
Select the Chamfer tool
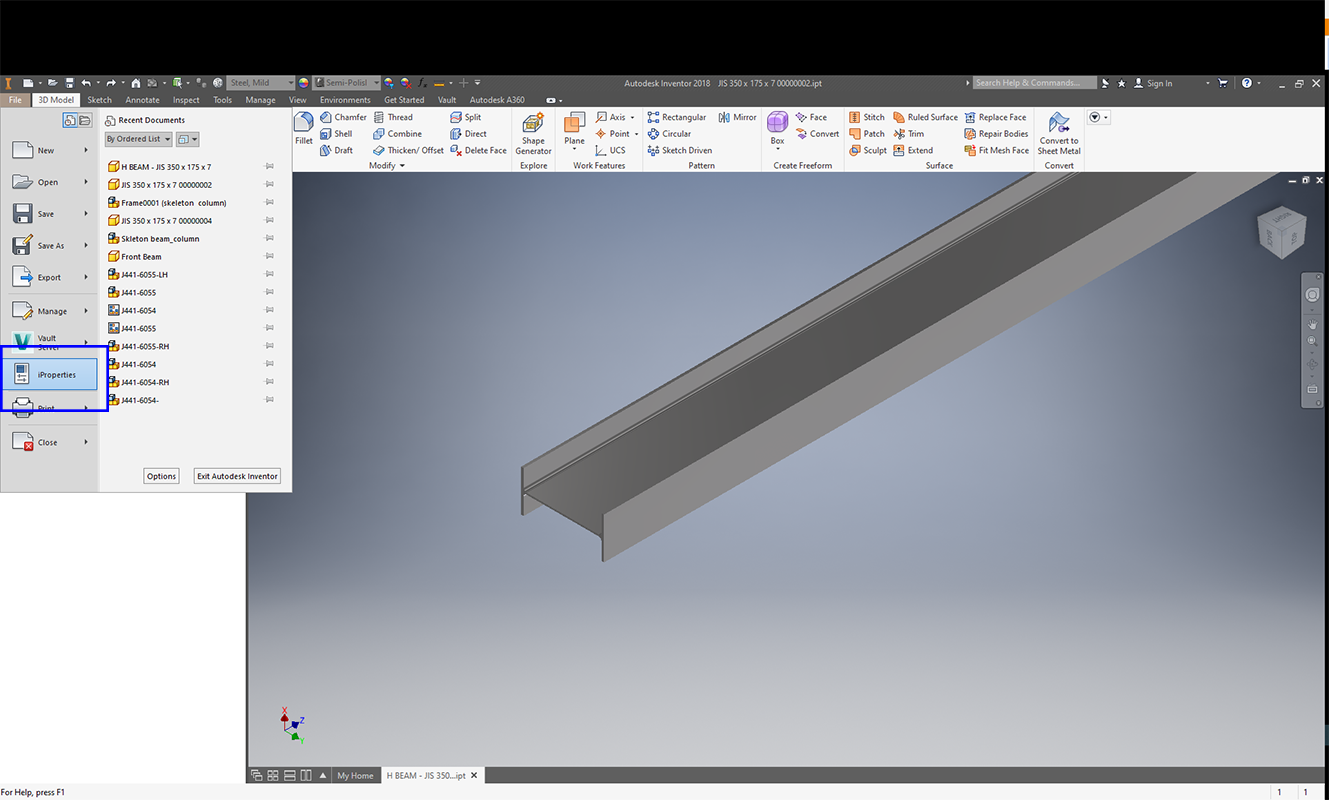pos(343,117)
